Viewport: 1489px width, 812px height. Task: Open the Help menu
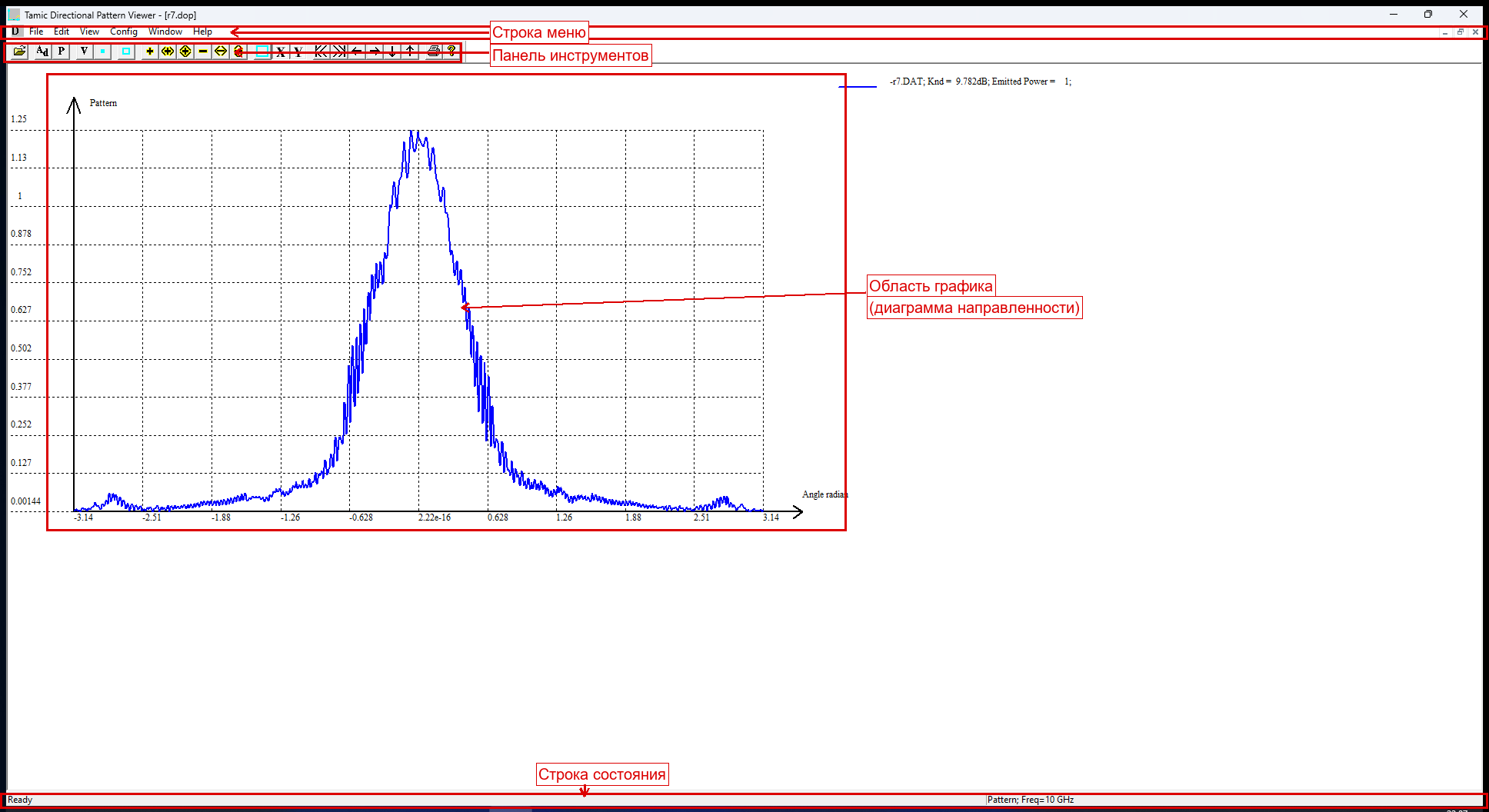click(203, 32)
